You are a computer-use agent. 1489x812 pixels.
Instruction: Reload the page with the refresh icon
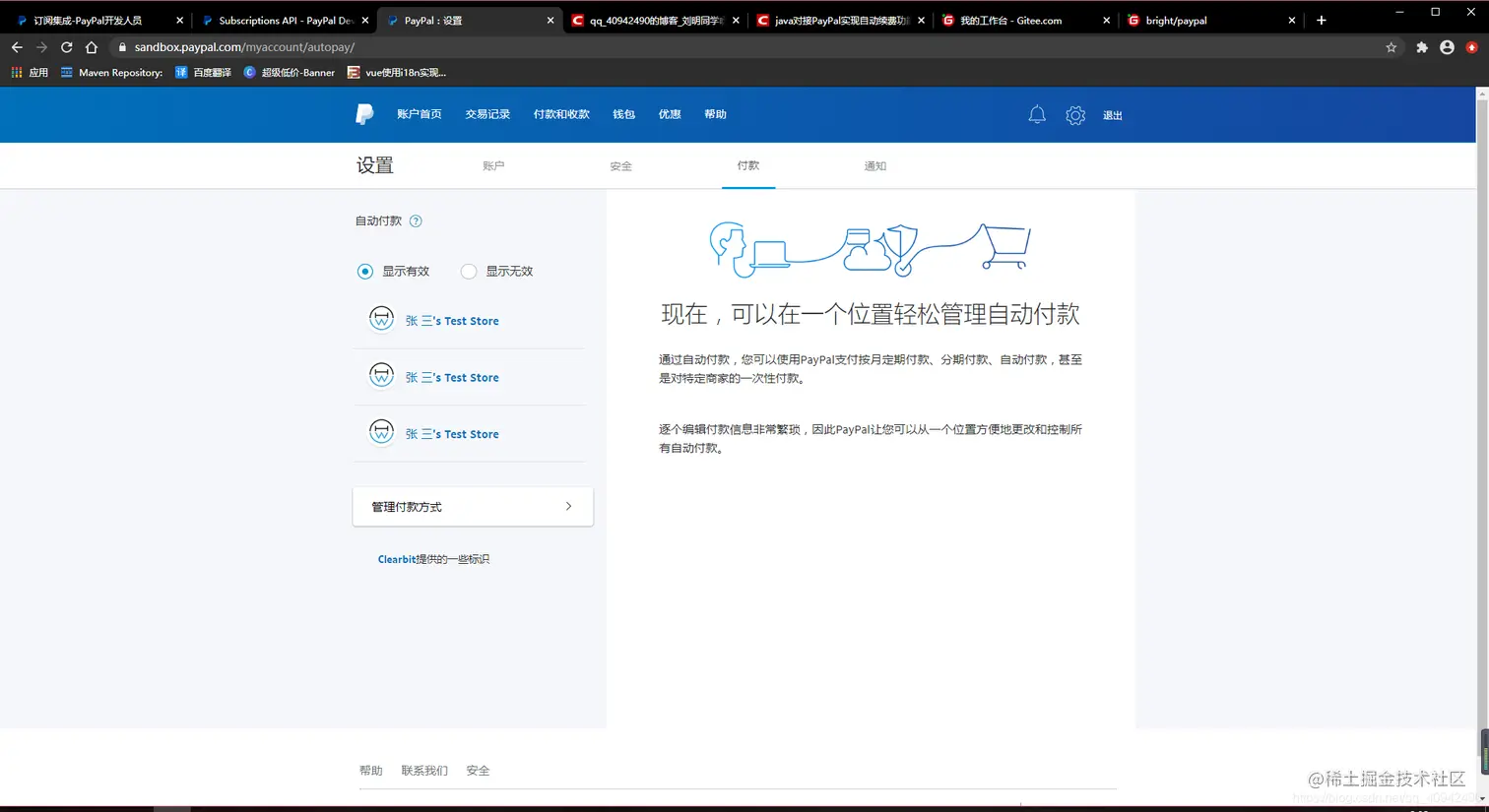pos(66,47)
